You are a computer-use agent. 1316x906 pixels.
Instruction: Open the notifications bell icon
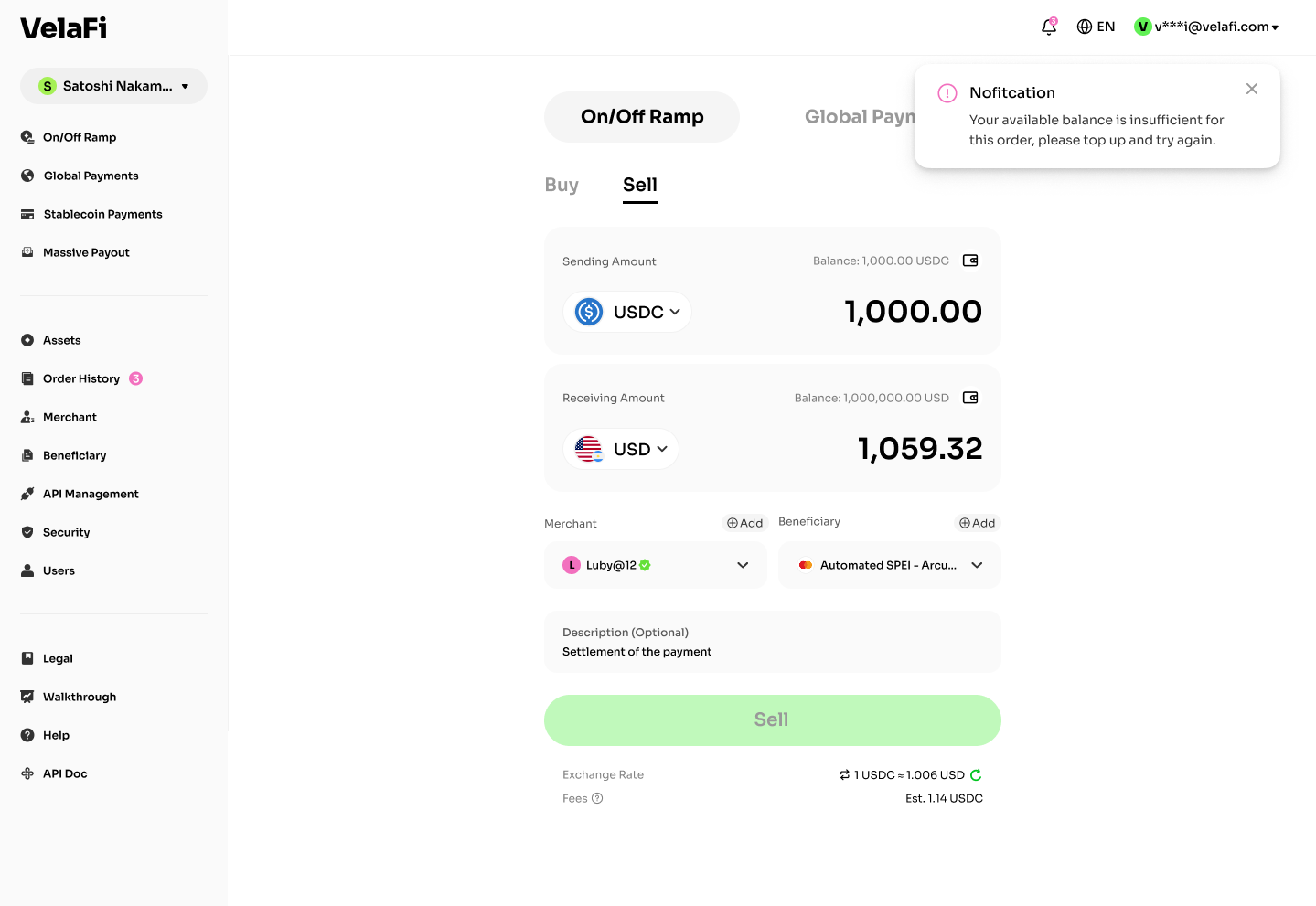1049,27
